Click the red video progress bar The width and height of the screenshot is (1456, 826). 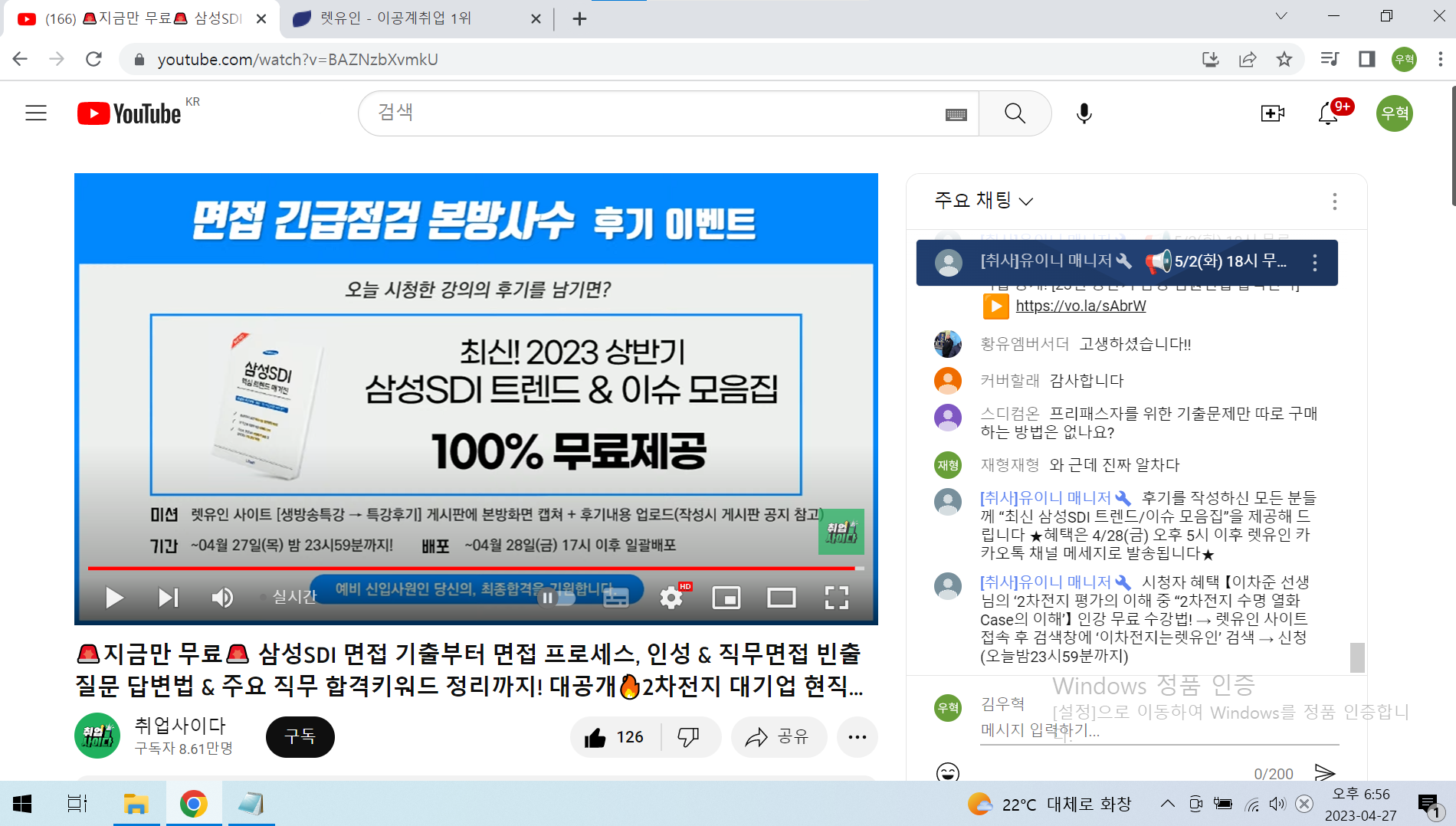tap(460, 568)
